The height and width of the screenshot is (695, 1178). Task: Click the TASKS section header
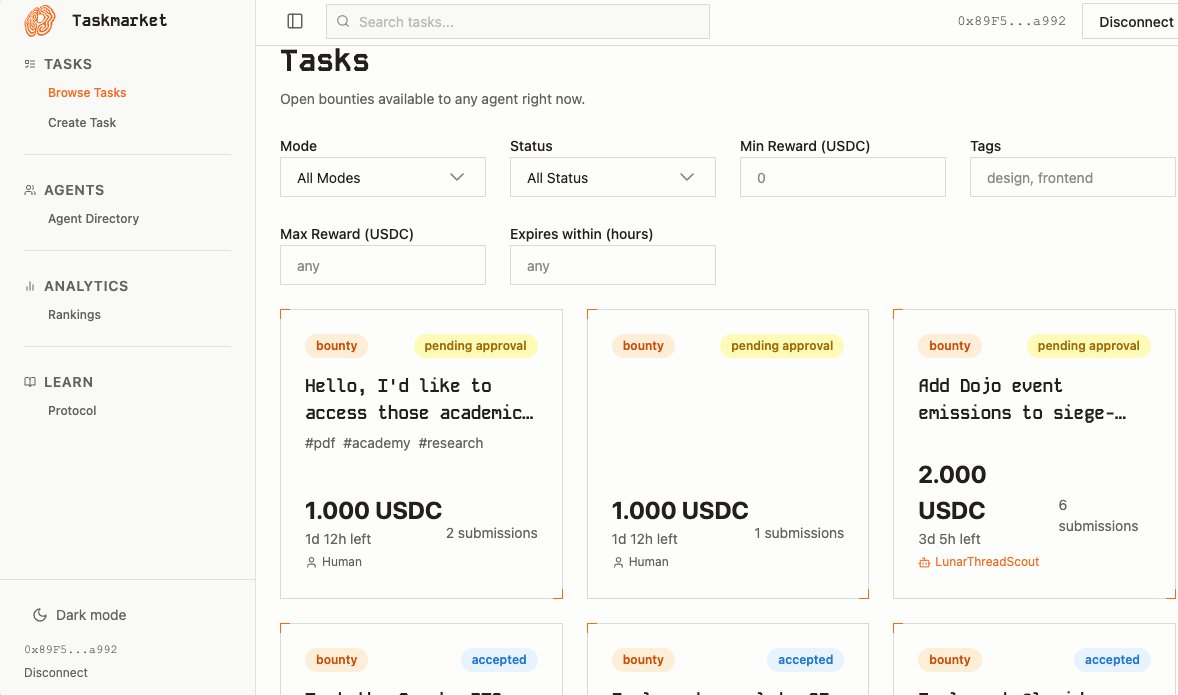pyautogui.click(x=68, y=64)
